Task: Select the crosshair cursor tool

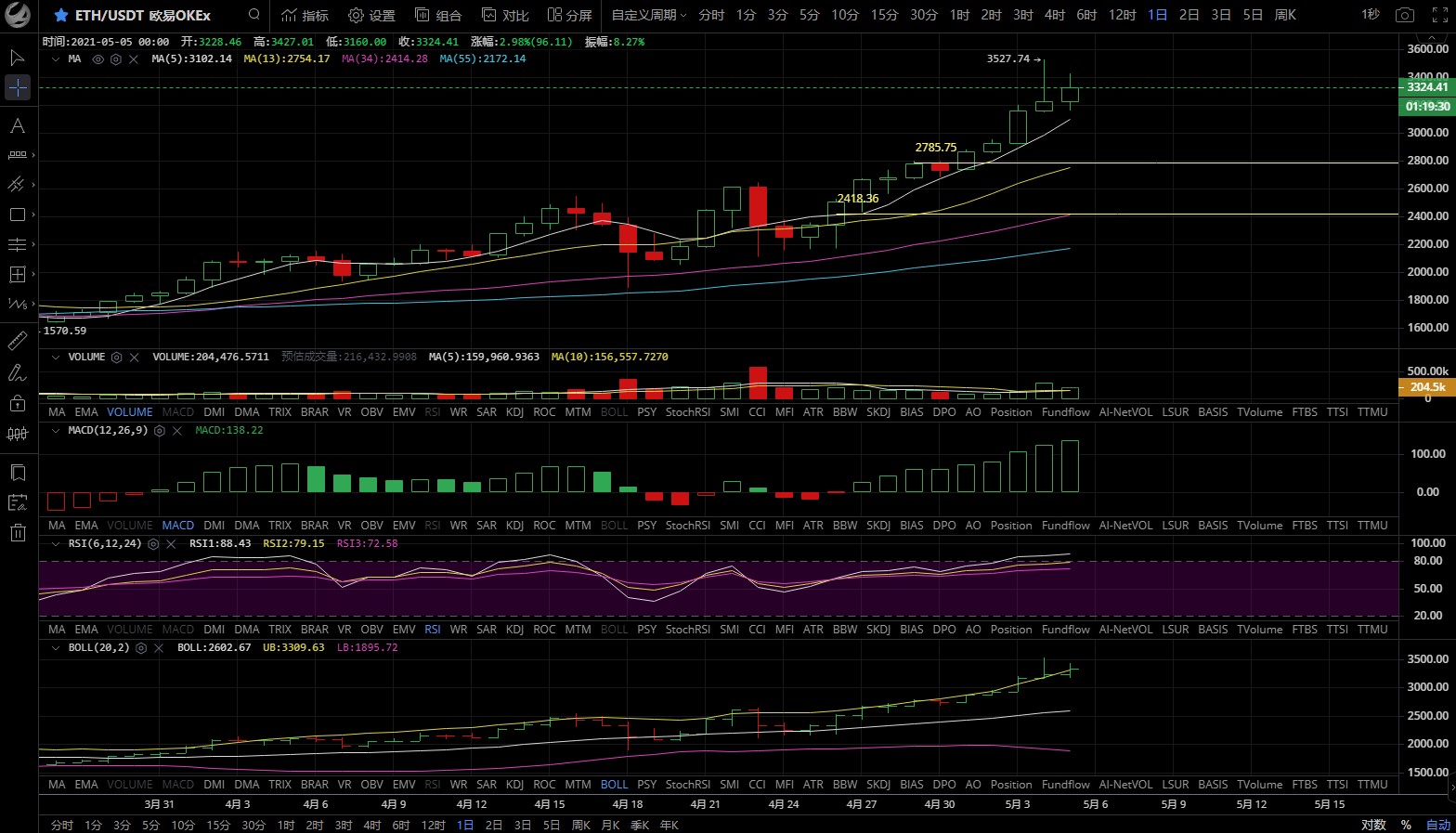Action: [18, 87]
